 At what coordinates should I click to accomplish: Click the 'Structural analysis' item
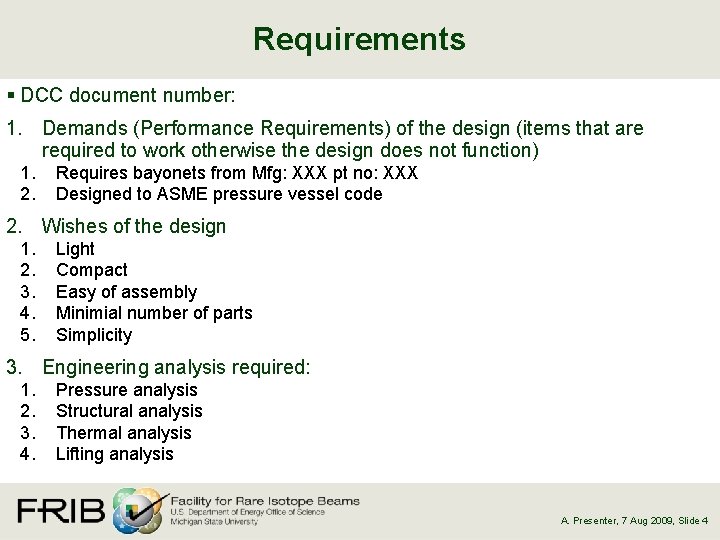129,411
